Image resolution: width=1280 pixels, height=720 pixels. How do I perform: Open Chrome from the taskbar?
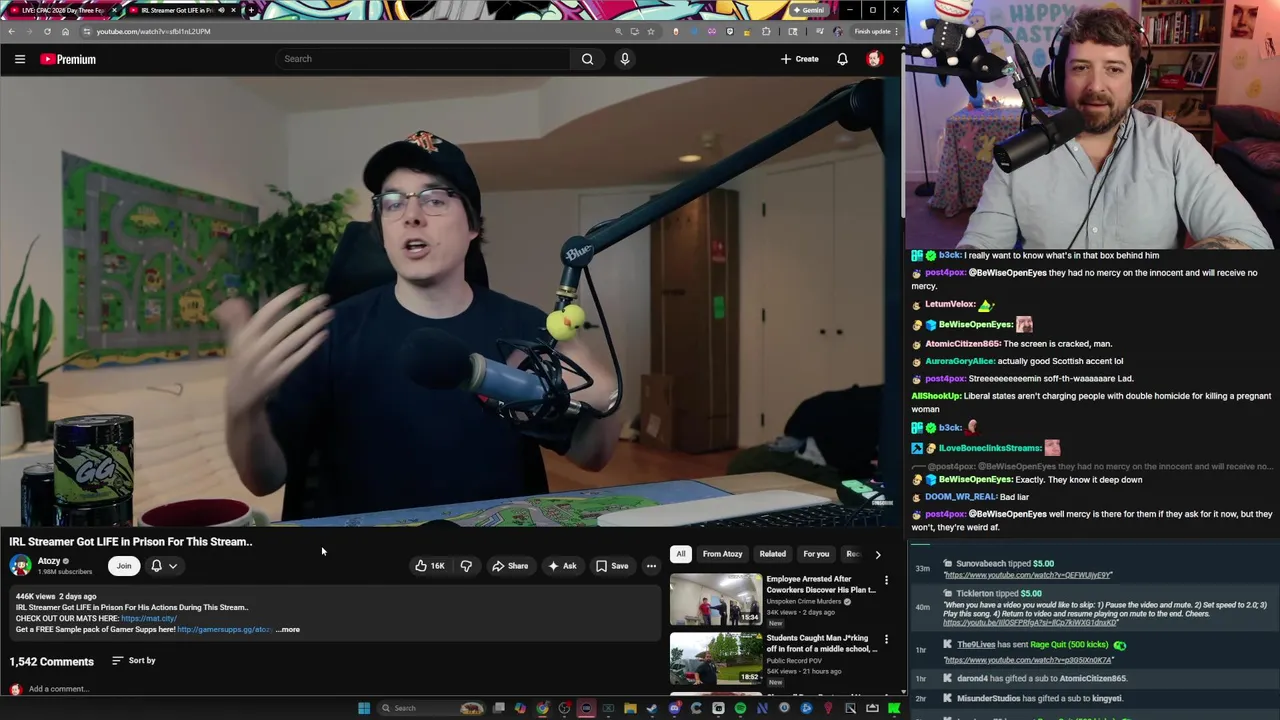(542, 708)
